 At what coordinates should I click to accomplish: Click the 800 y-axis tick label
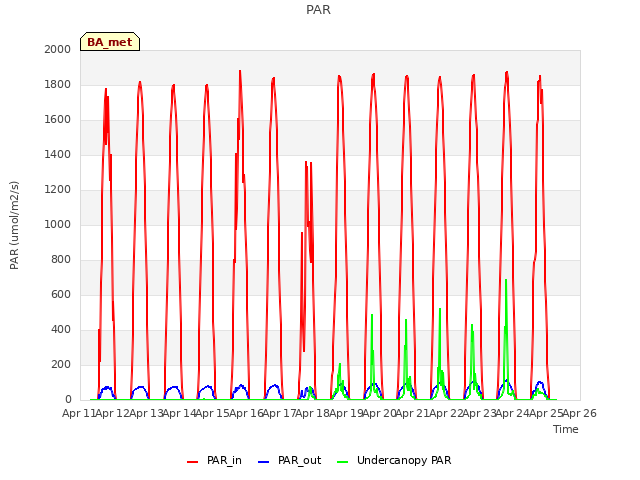pos(61,260)
